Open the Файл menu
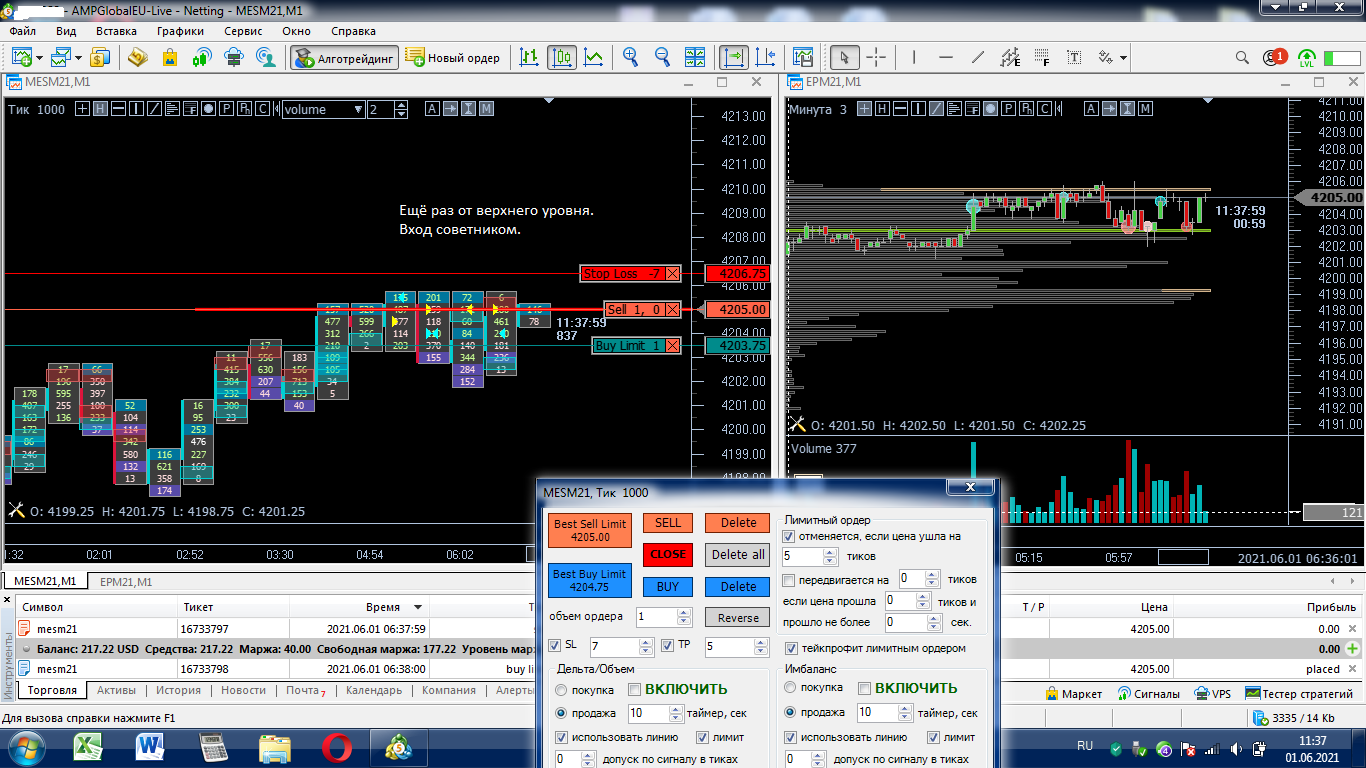This screenshot has height=768, width=1366. tap(23, 31)
